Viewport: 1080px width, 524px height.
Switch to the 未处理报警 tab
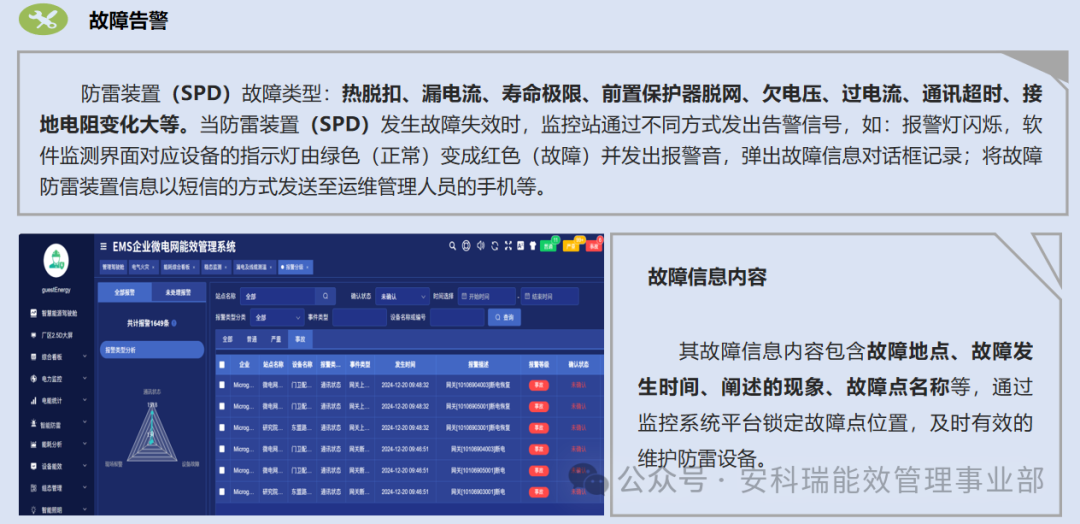point(178,292)
